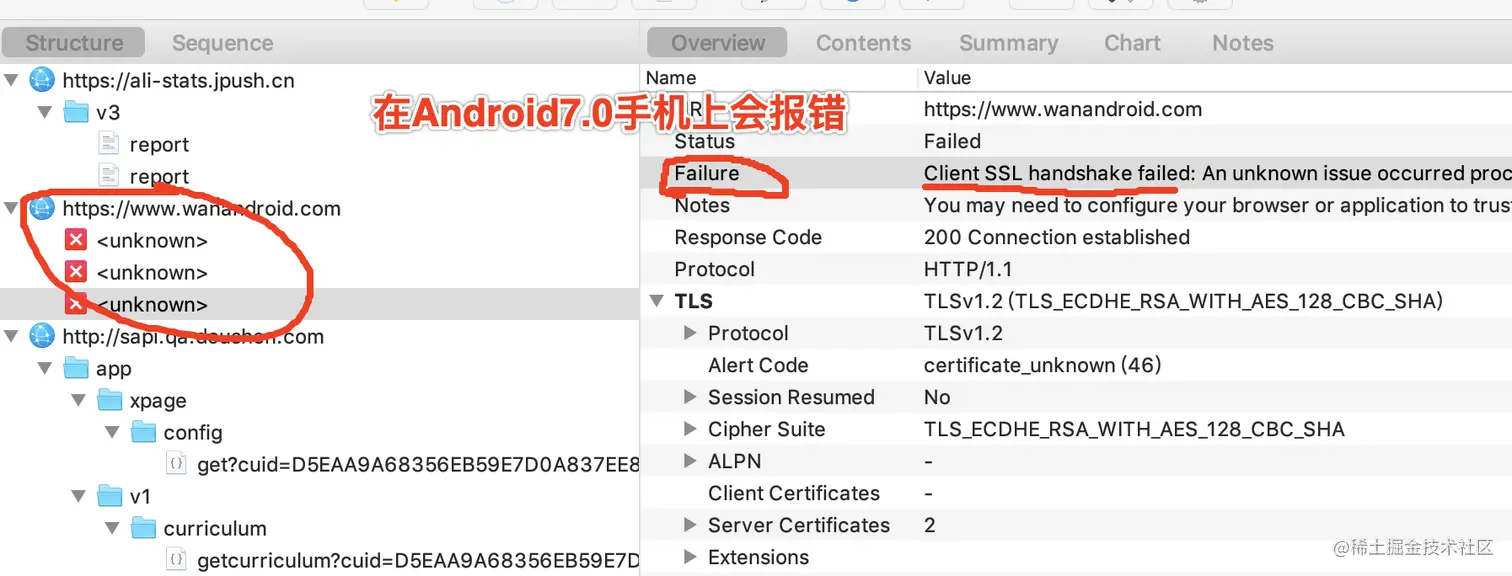Collapse the TLS section
1512x576 pixels.
tap(658, 301)
